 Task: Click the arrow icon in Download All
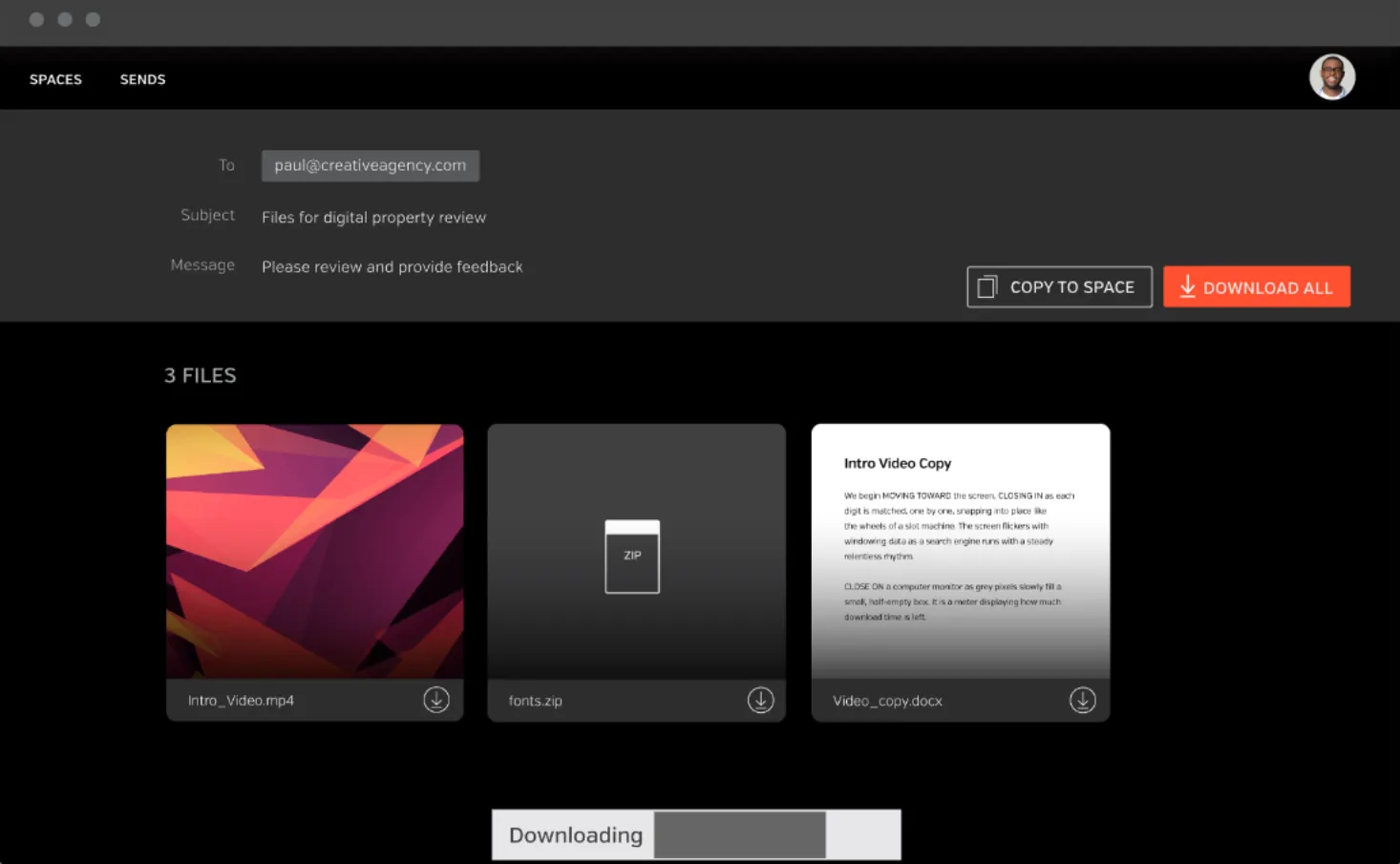click(x=1187, y=286)
